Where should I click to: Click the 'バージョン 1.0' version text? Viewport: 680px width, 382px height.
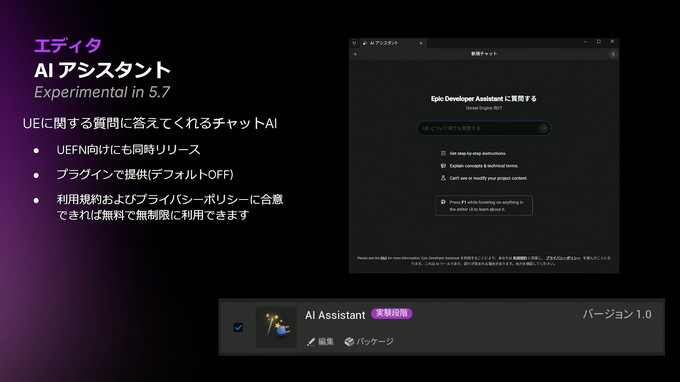click(x=617, y=314)
